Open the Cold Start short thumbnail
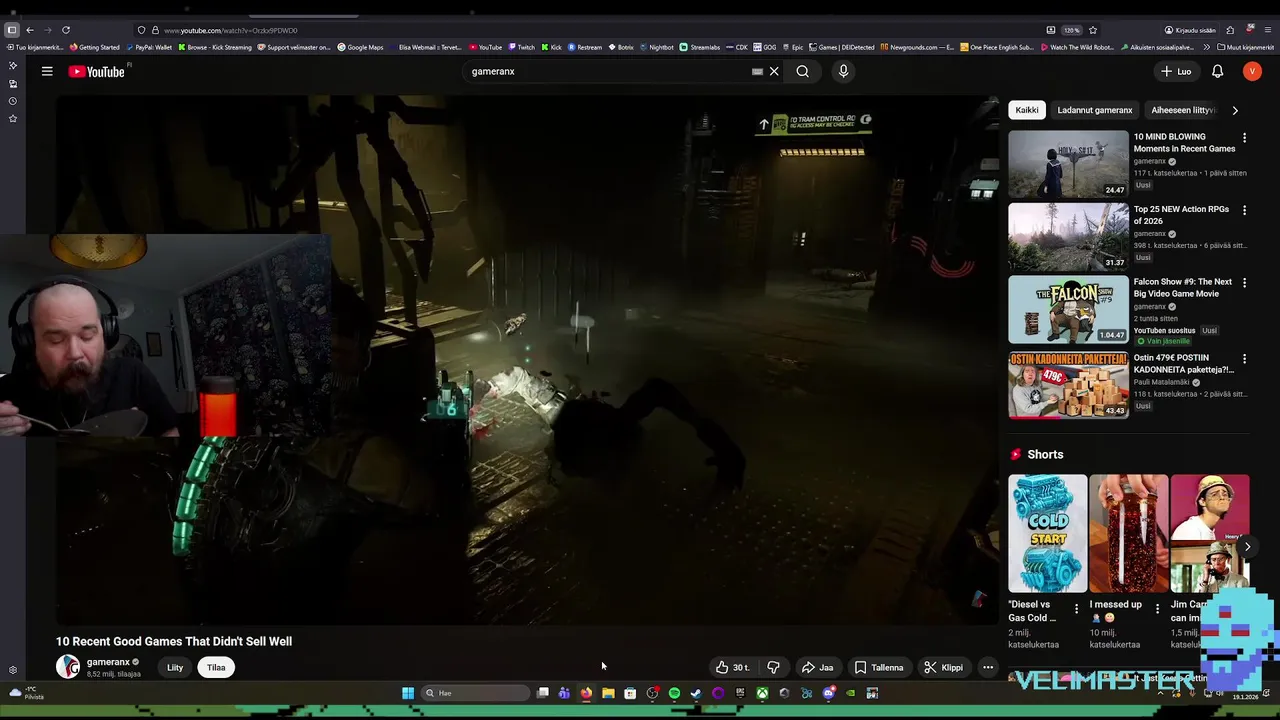The height and width of the screenshot is (720, 1280). click(x=1047, y=534)
